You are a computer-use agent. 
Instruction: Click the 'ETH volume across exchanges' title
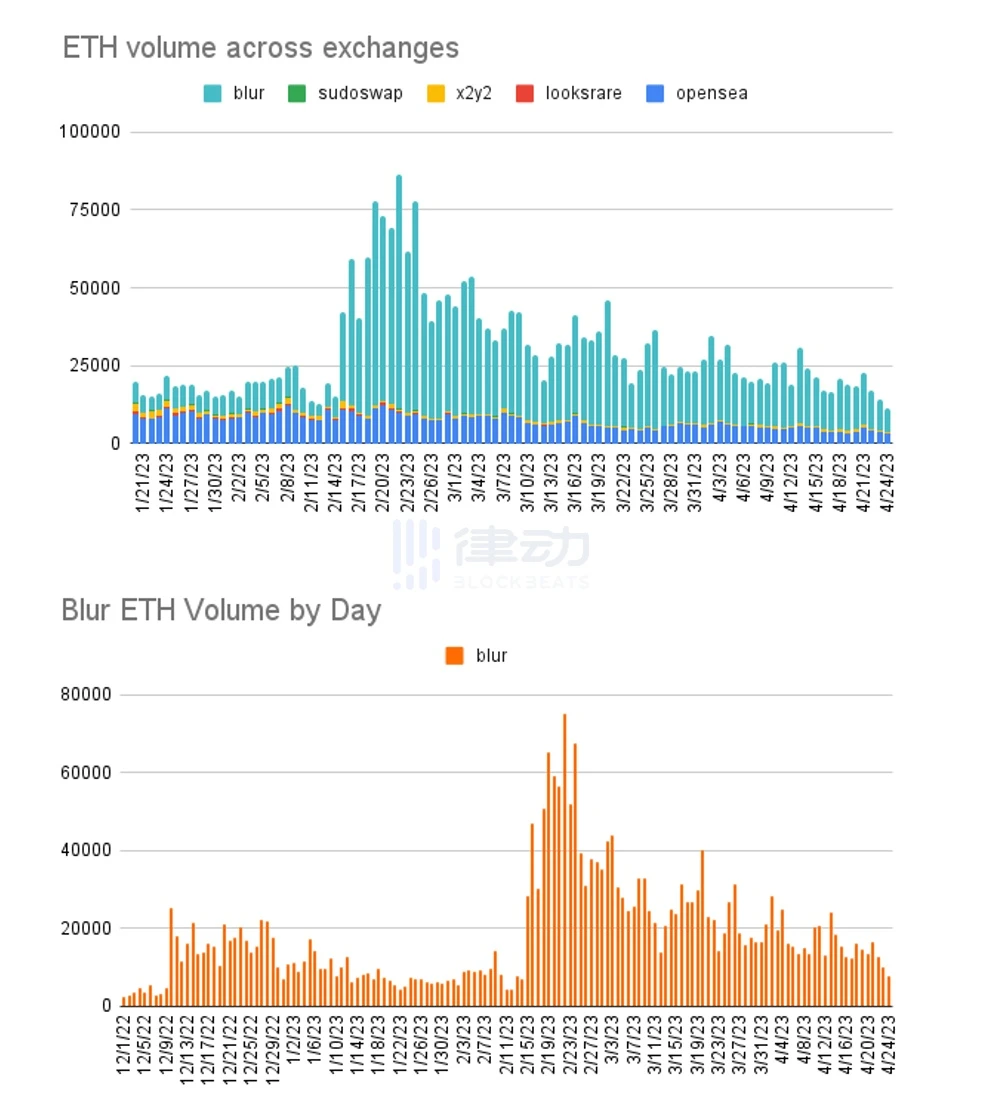coord(261,48)
